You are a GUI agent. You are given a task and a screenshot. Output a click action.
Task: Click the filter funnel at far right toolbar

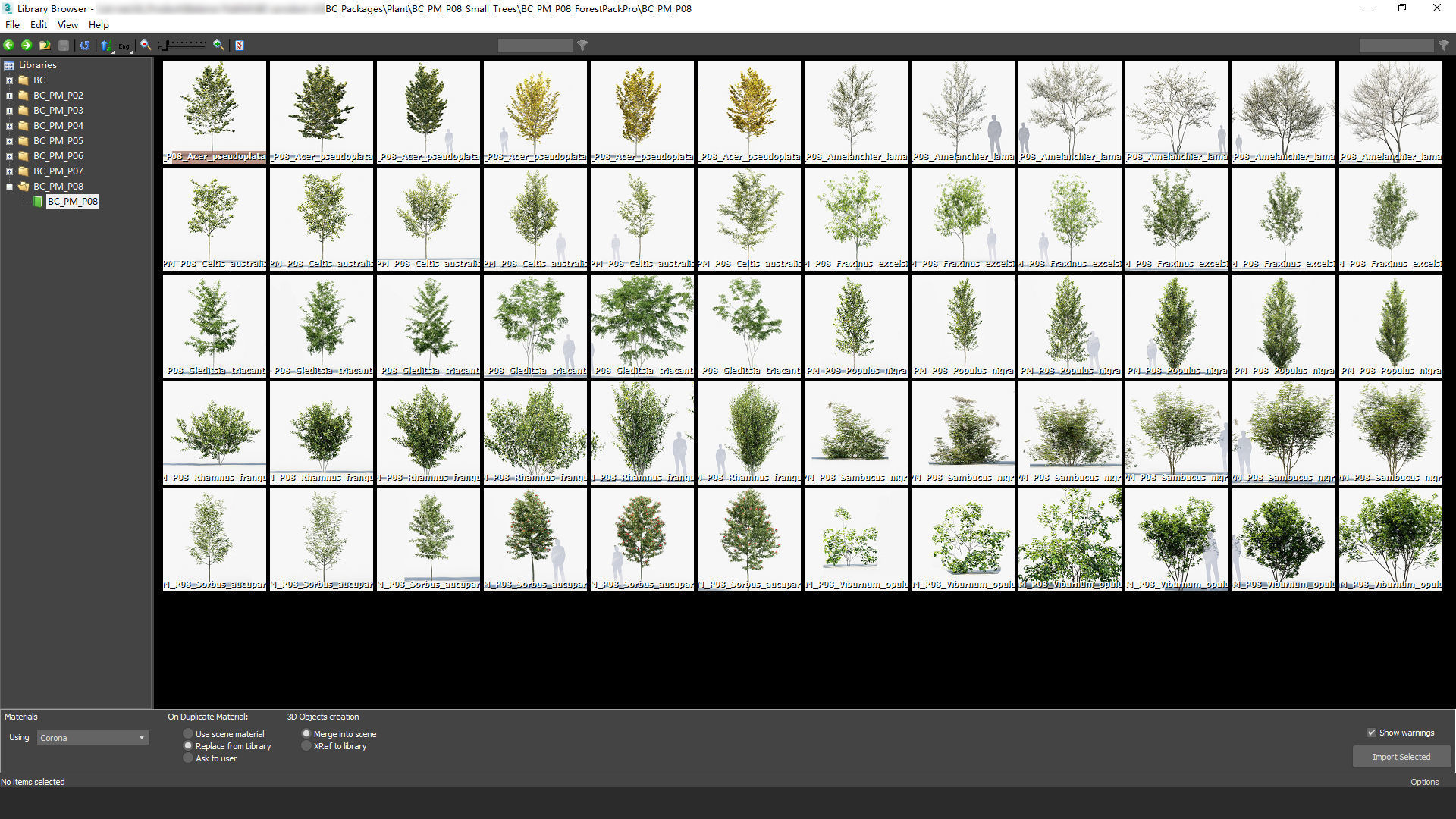(x=1444, y=45)
